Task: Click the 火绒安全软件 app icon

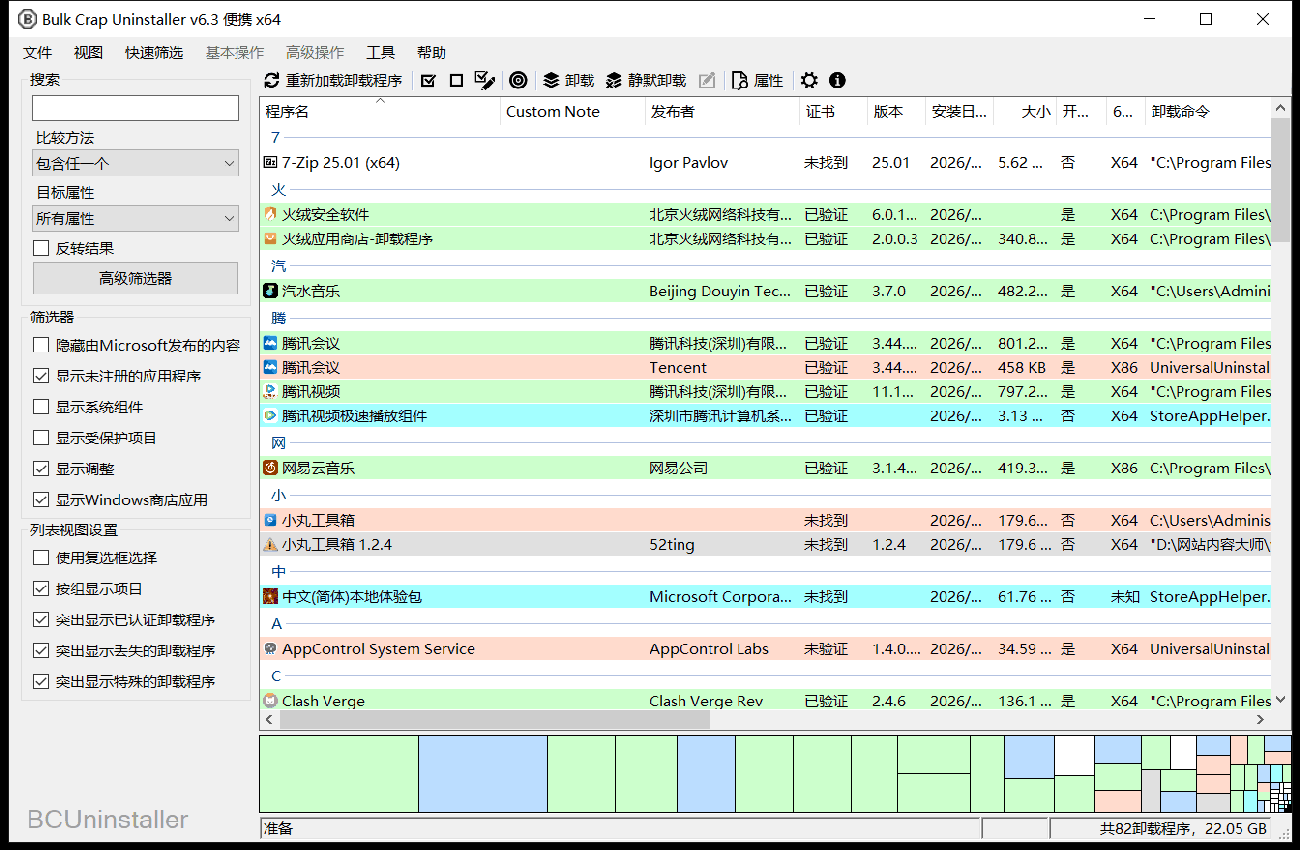Action: pyautogui.click(x=270, y=214)
